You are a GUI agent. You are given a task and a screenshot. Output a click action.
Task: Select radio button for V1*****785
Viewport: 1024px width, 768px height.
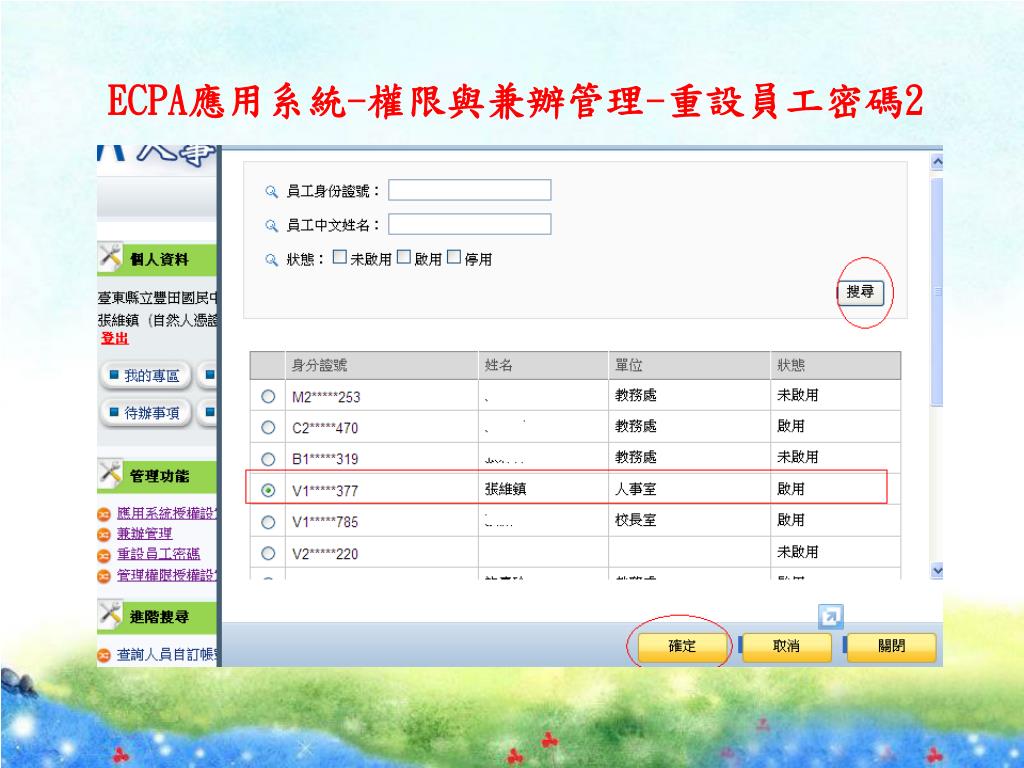(268, 522)
